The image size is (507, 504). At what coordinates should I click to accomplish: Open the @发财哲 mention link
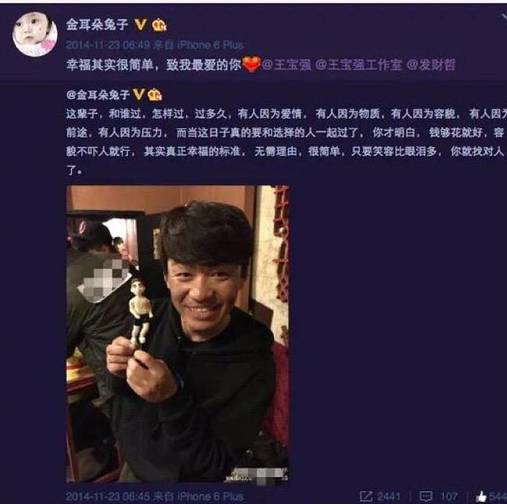click(430, 65)
